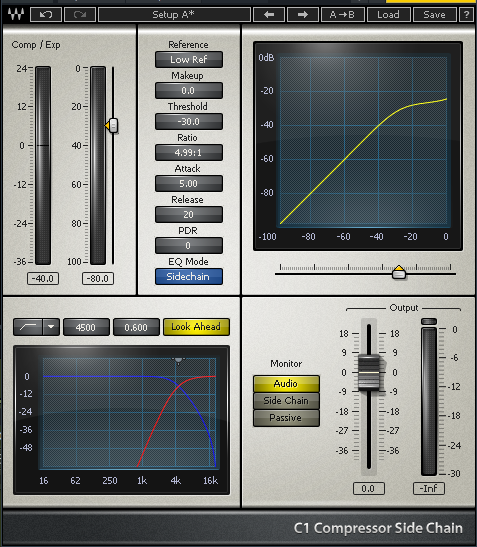The height and width of the screenshot is (547, 477).
Task: Go to next preset with right arrow
Action: (x=303, y=15)
